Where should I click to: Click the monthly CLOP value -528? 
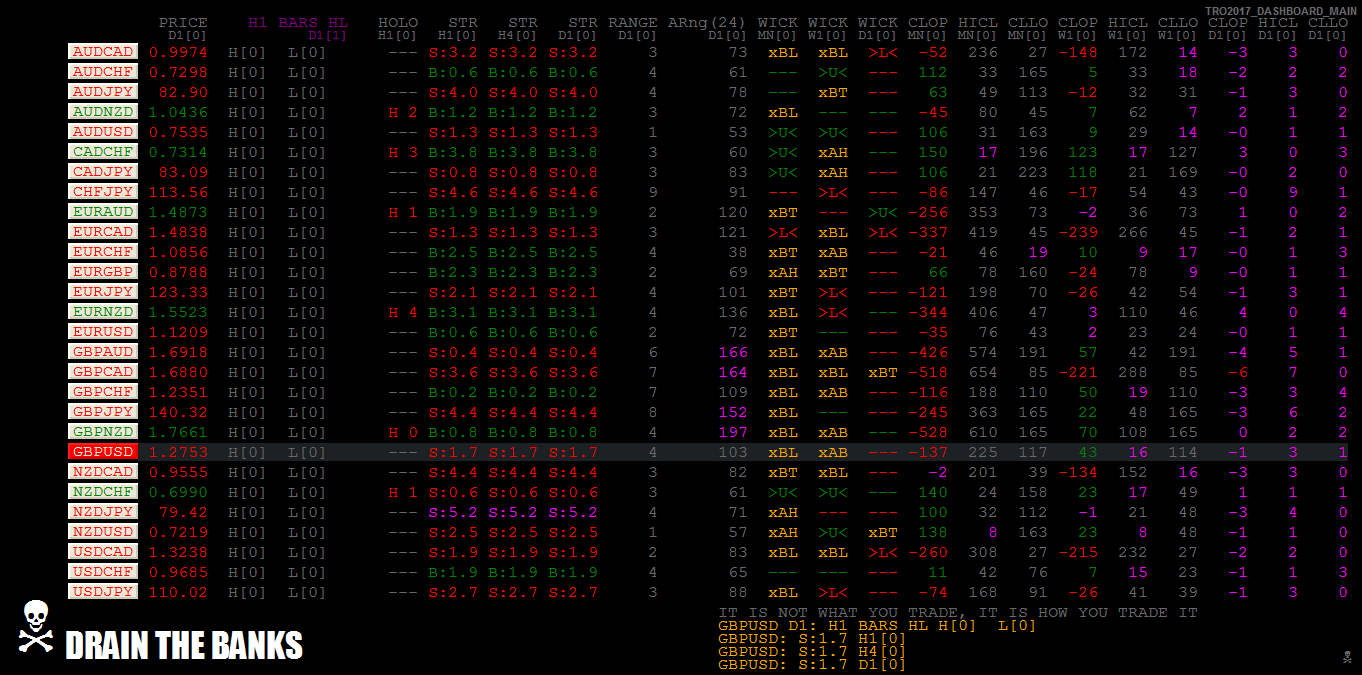point(928,432)
